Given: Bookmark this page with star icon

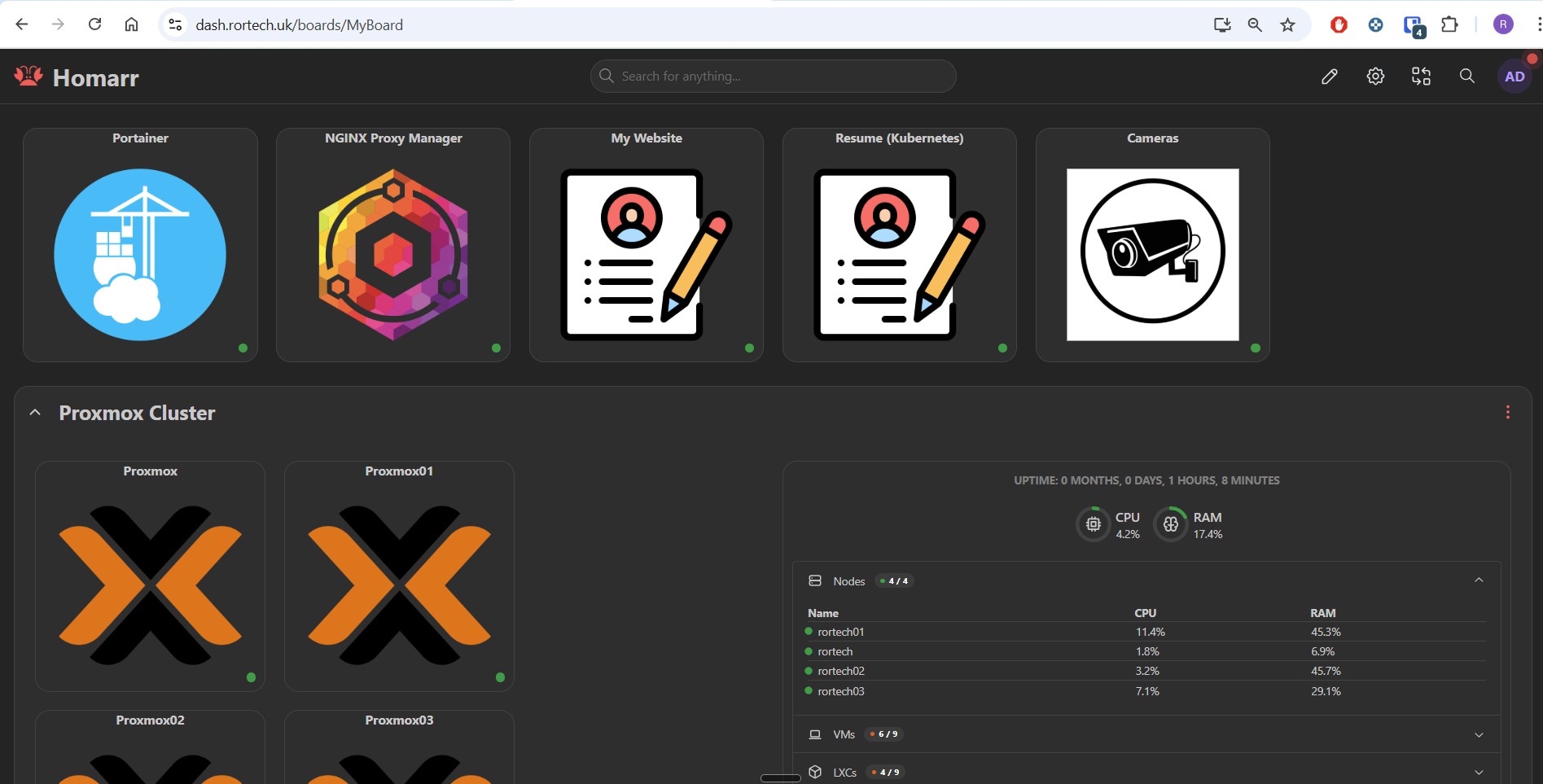Looking at the screenshot, I should 1287,24.
